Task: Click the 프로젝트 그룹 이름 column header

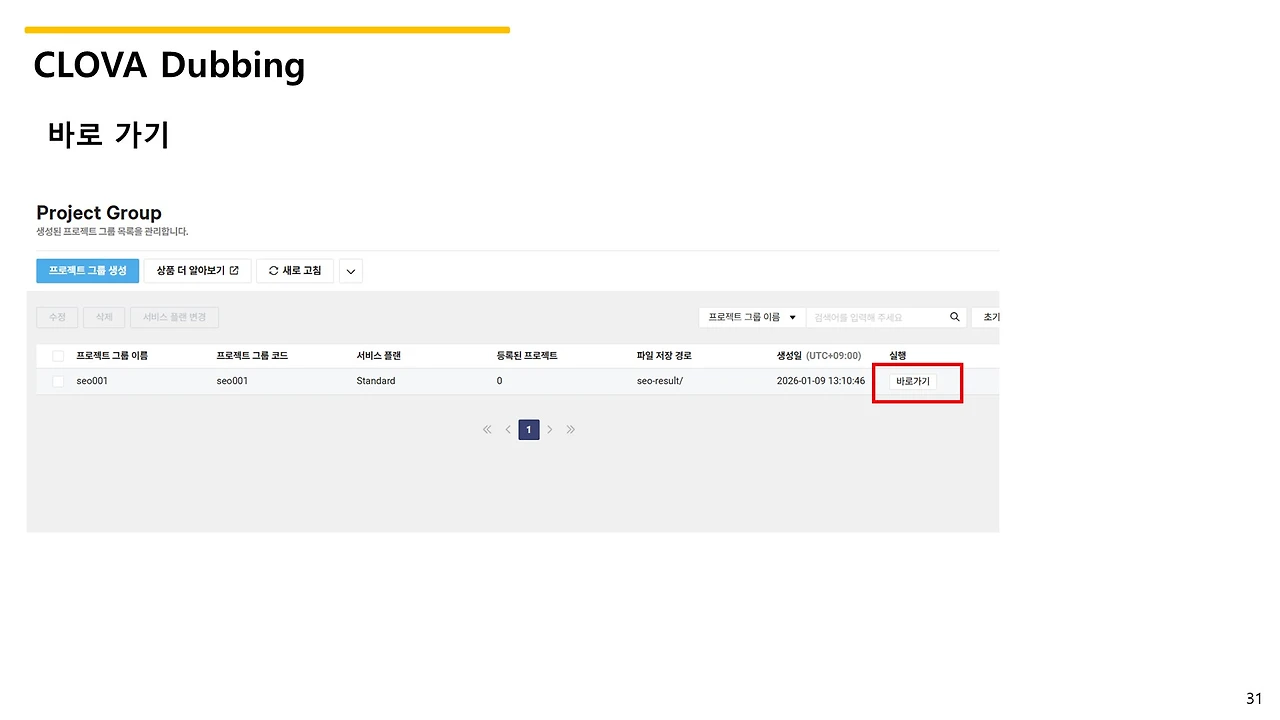Action: click(x=112, y=356)
